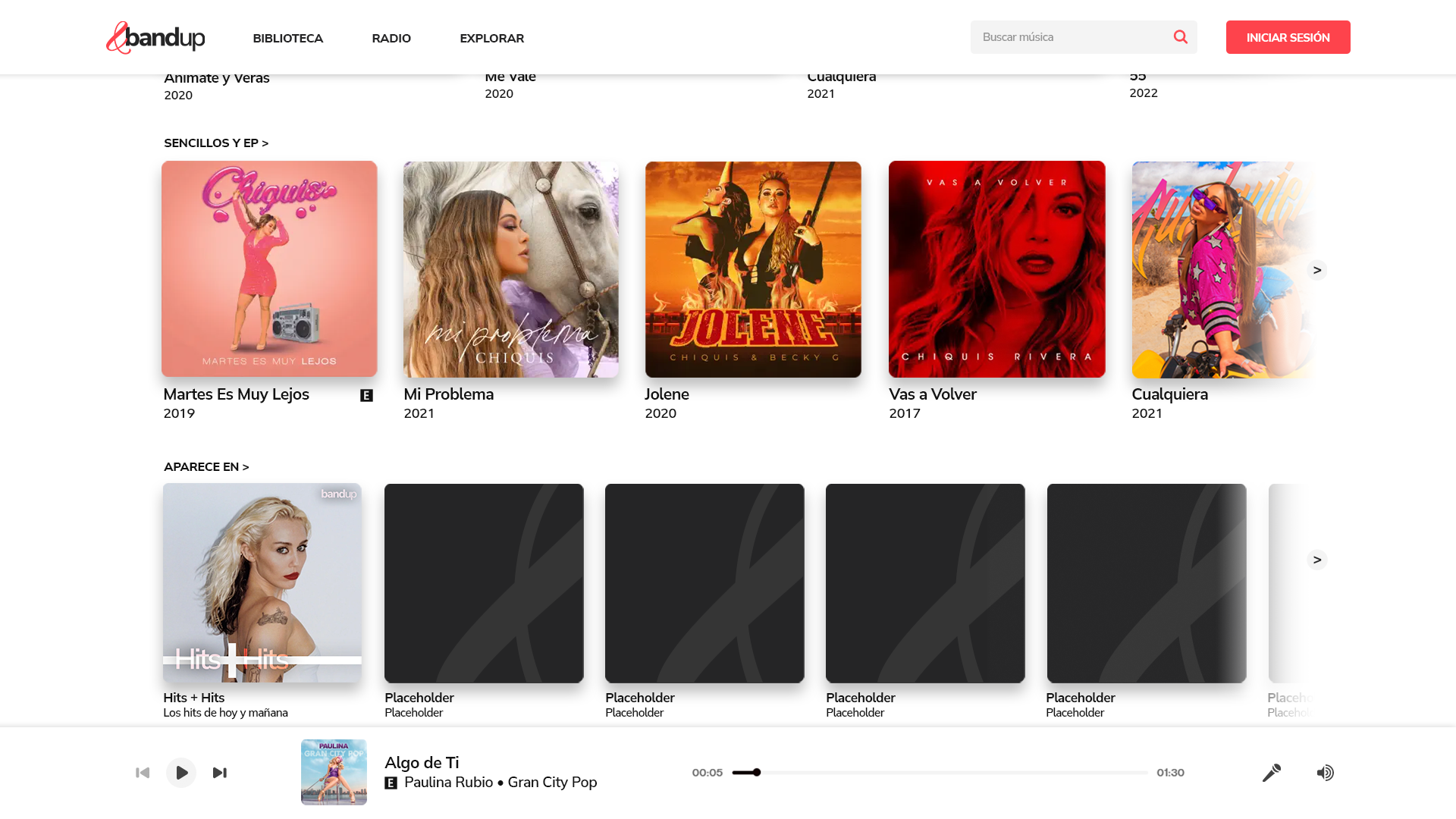This screenshot has width=1456, height=819.
Task: Expand the SENCILLOS Y EP section
Action: point(216,143)
